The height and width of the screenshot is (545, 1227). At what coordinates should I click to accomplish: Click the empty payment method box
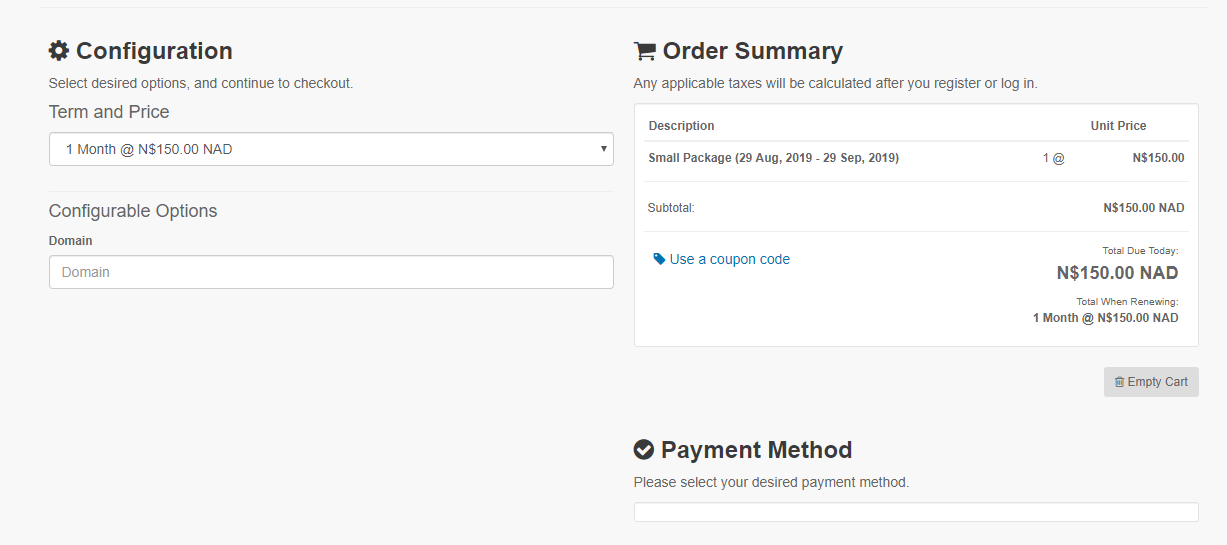[916, 512]
